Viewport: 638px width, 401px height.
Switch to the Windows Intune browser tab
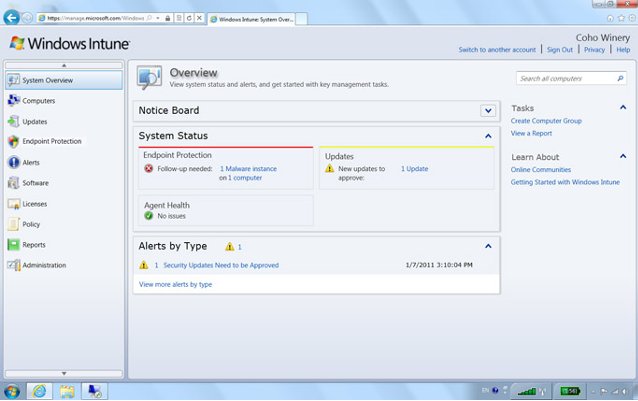(260, 19)
